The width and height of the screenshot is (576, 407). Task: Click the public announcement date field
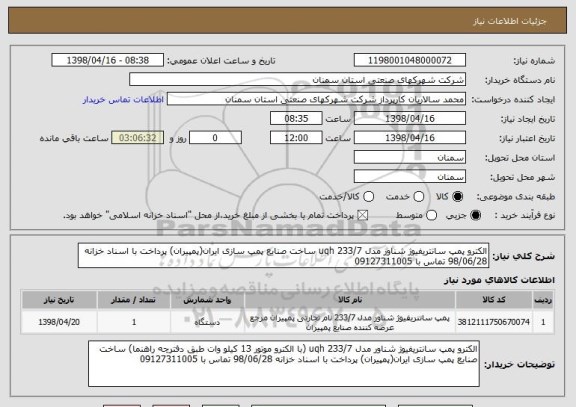coord(108,60)
